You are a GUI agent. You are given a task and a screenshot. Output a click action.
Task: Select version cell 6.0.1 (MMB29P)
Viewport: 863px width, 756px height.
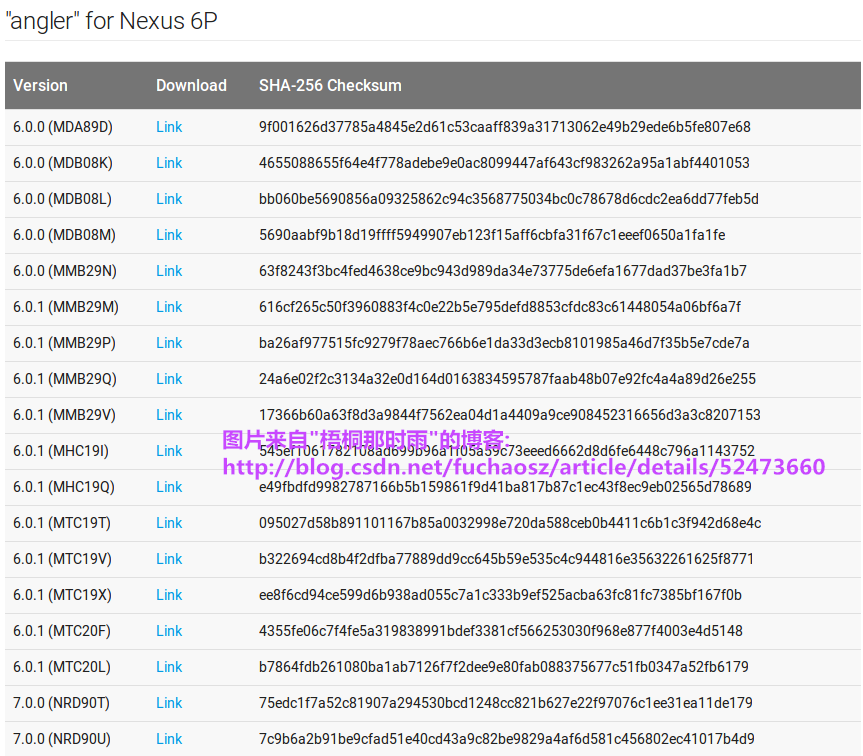pyautogui.click(x=64, y=343)
